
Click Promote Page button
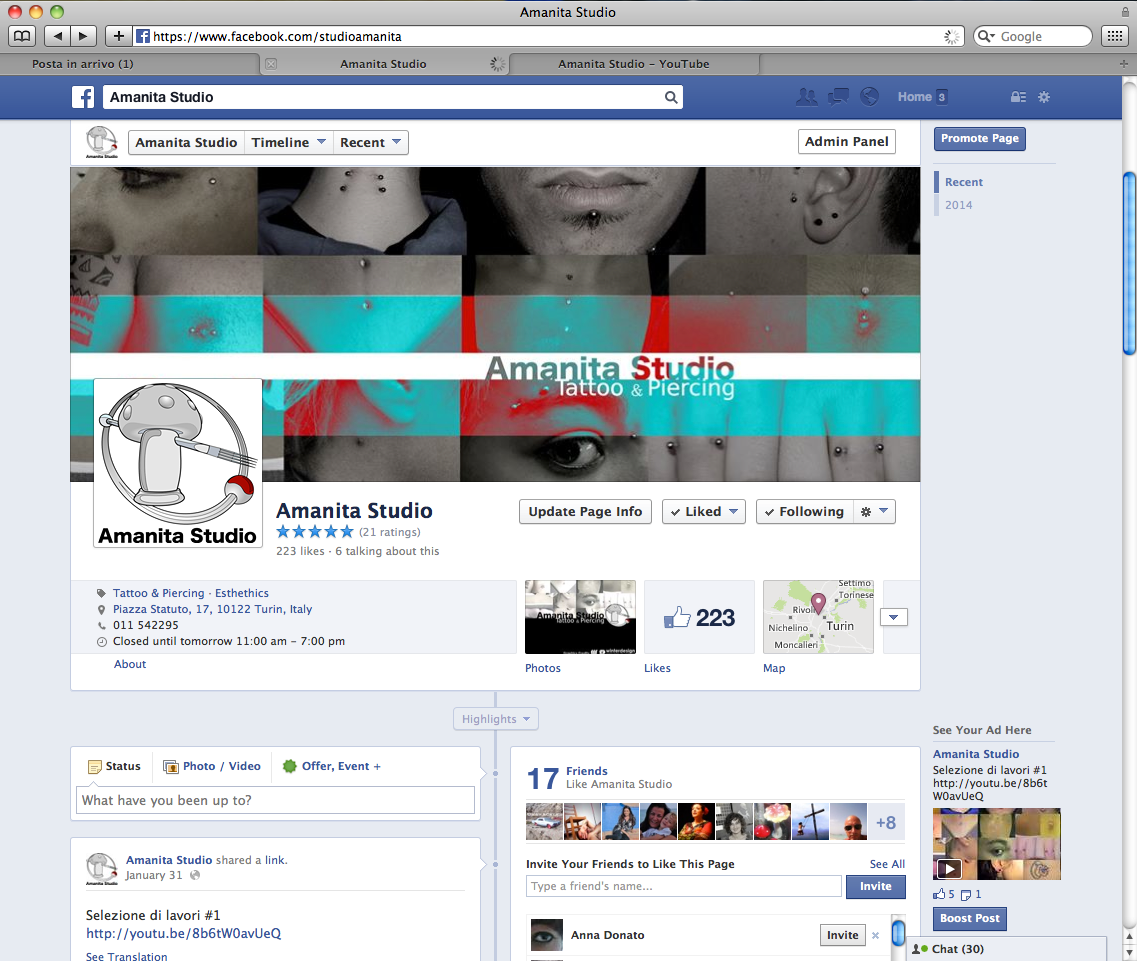[x=979, y=139]
